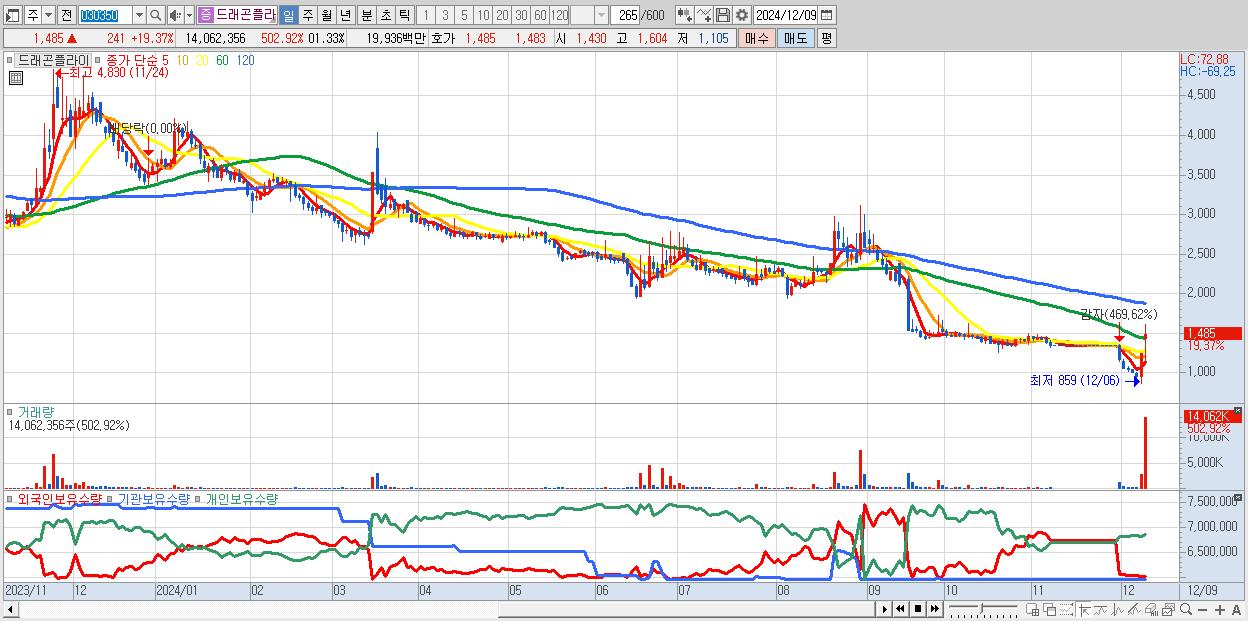This screenshot has height=621, width=1248.
Task: Switch to tick (틱) chart period
Action: point(405,15)
